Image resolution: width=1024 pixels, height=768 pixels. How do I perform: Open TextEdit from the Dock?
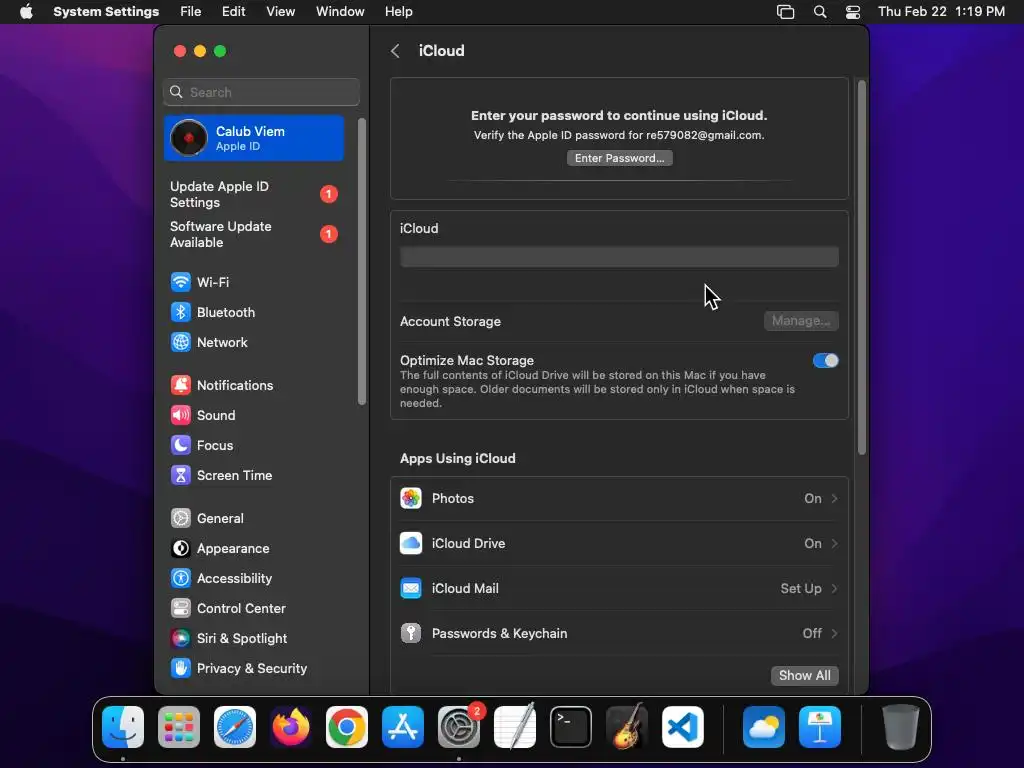coord(515,727)
